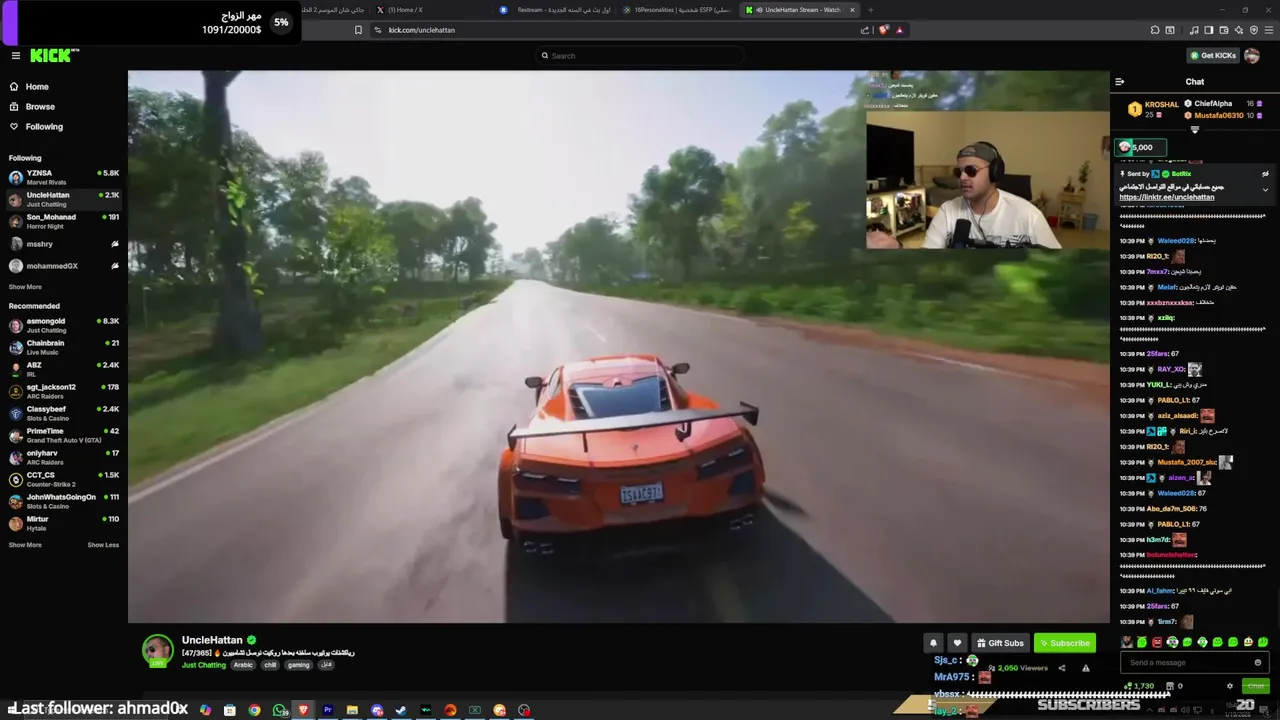Screen dimensions: 1280x720
Task: Click the gaming stream tag
Action: (298, 665)
